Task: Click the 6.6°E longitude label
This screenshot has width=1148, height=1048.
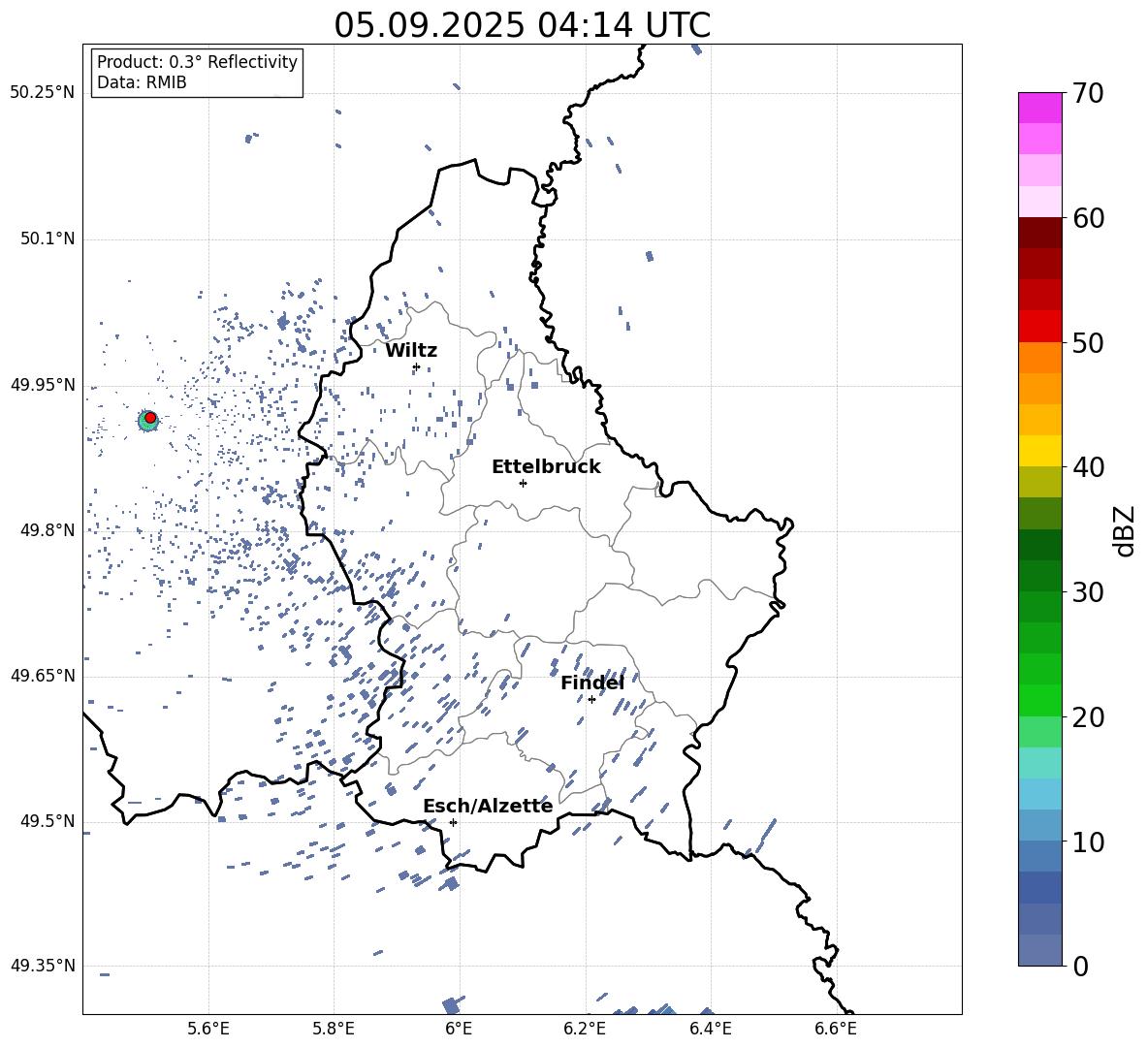Action: tap(836, 1029)
